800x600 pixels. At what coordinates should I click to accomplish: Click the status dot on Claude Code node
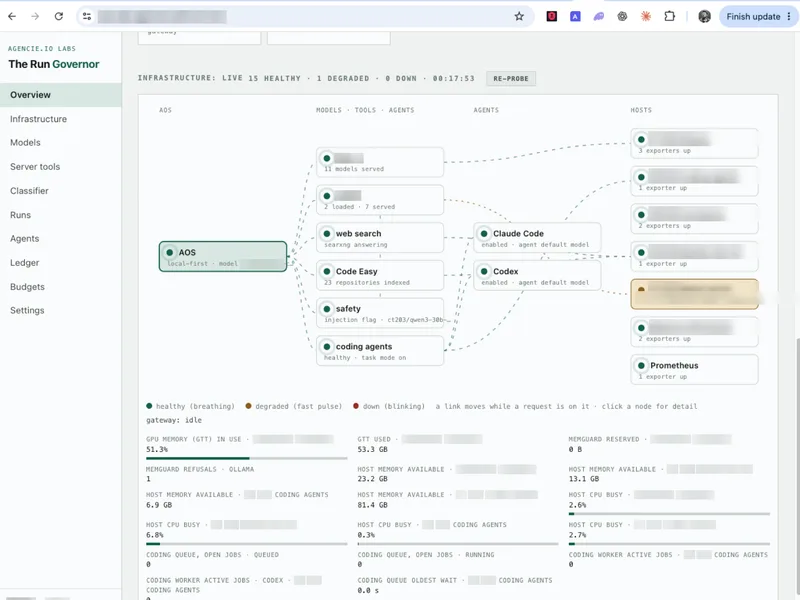tap(484, 234)
